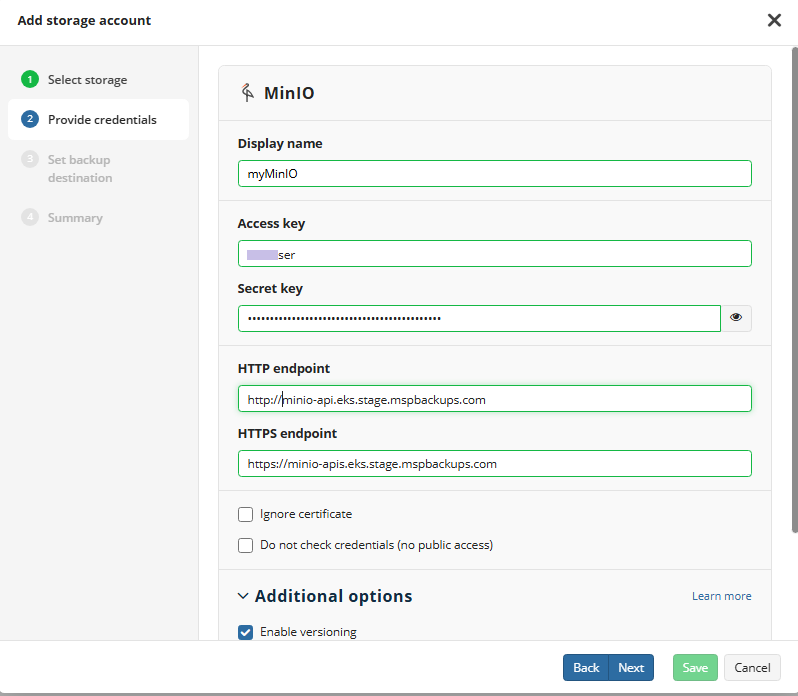Focus the HTTPS endpoint input field
This screenshot has height=696, width=798.
(x=494, y=464)
